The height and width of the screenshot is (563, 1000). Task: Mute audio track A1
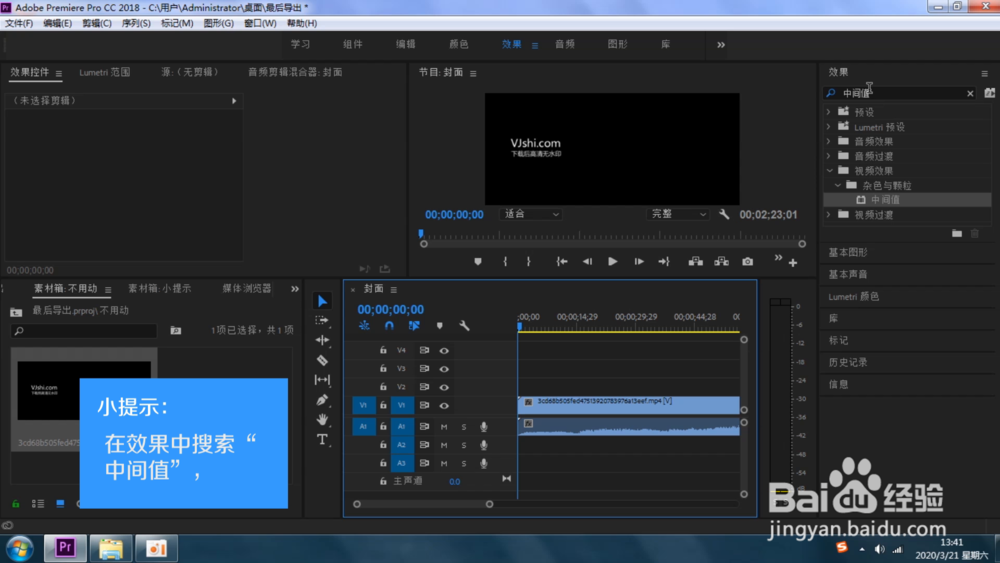point(444,427)
